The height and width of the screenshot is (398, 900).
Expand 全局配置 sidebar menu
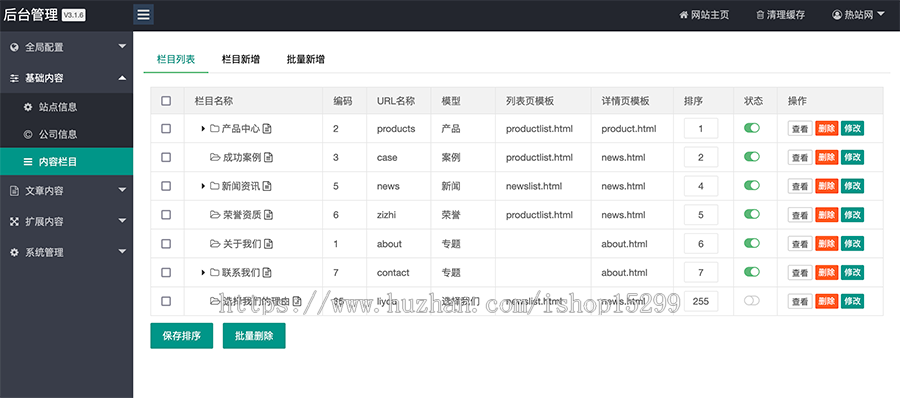point(67,47)
